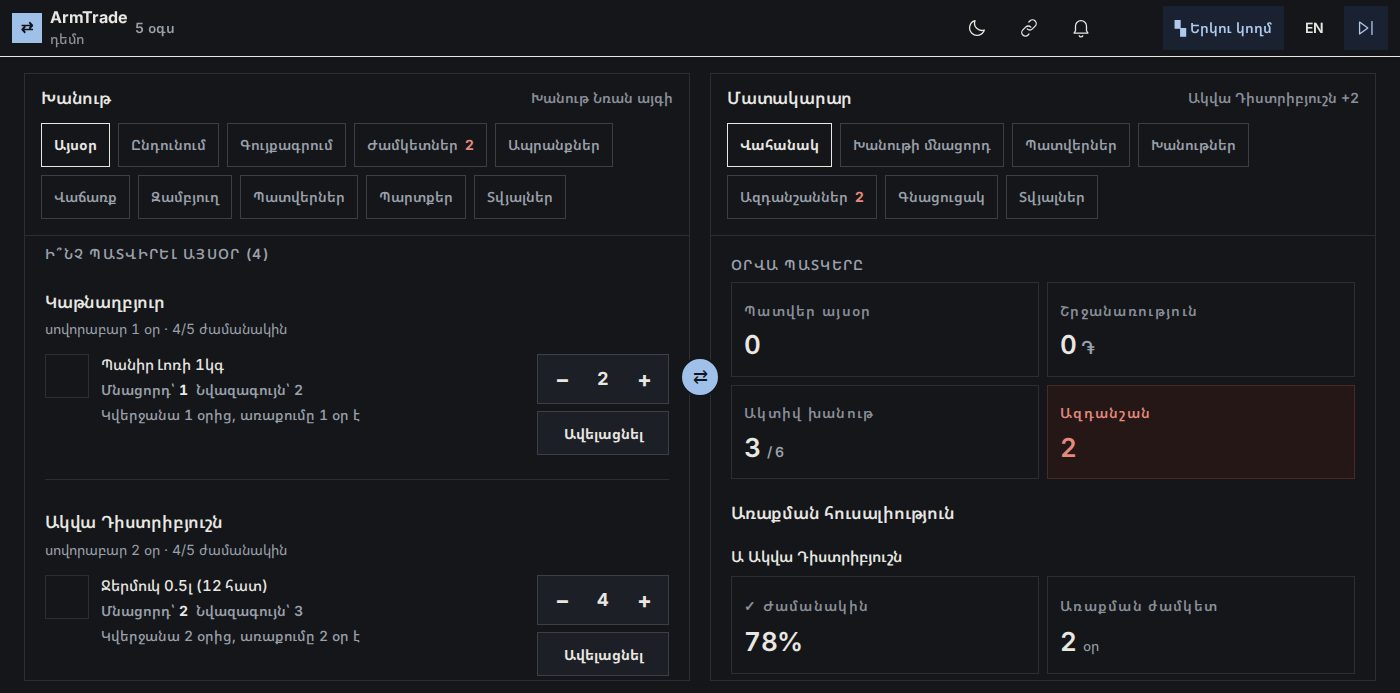Click the Պատվեր այսօր stat card

[885, 329]
